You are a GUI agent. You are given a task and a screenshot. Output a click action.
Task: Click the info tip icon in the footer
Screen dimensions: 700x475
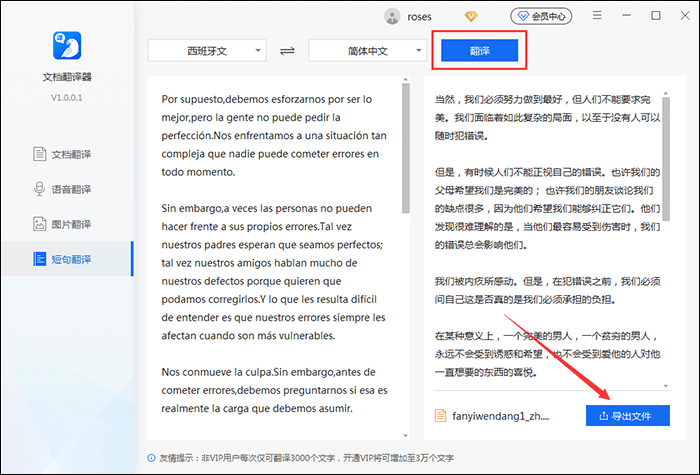[x=150, y=459]
